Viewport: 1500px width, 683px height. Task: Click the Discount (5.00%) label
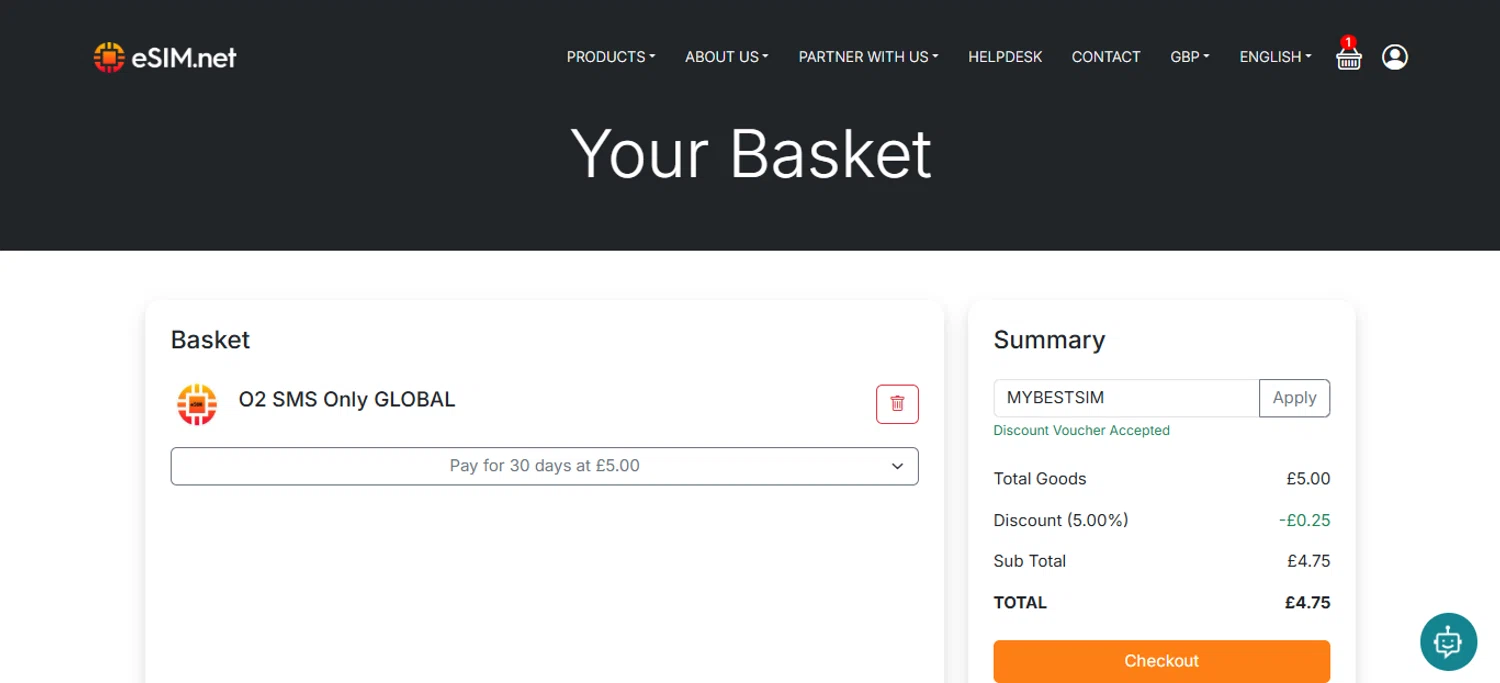pyautogui.click(x=1060, y=520)
